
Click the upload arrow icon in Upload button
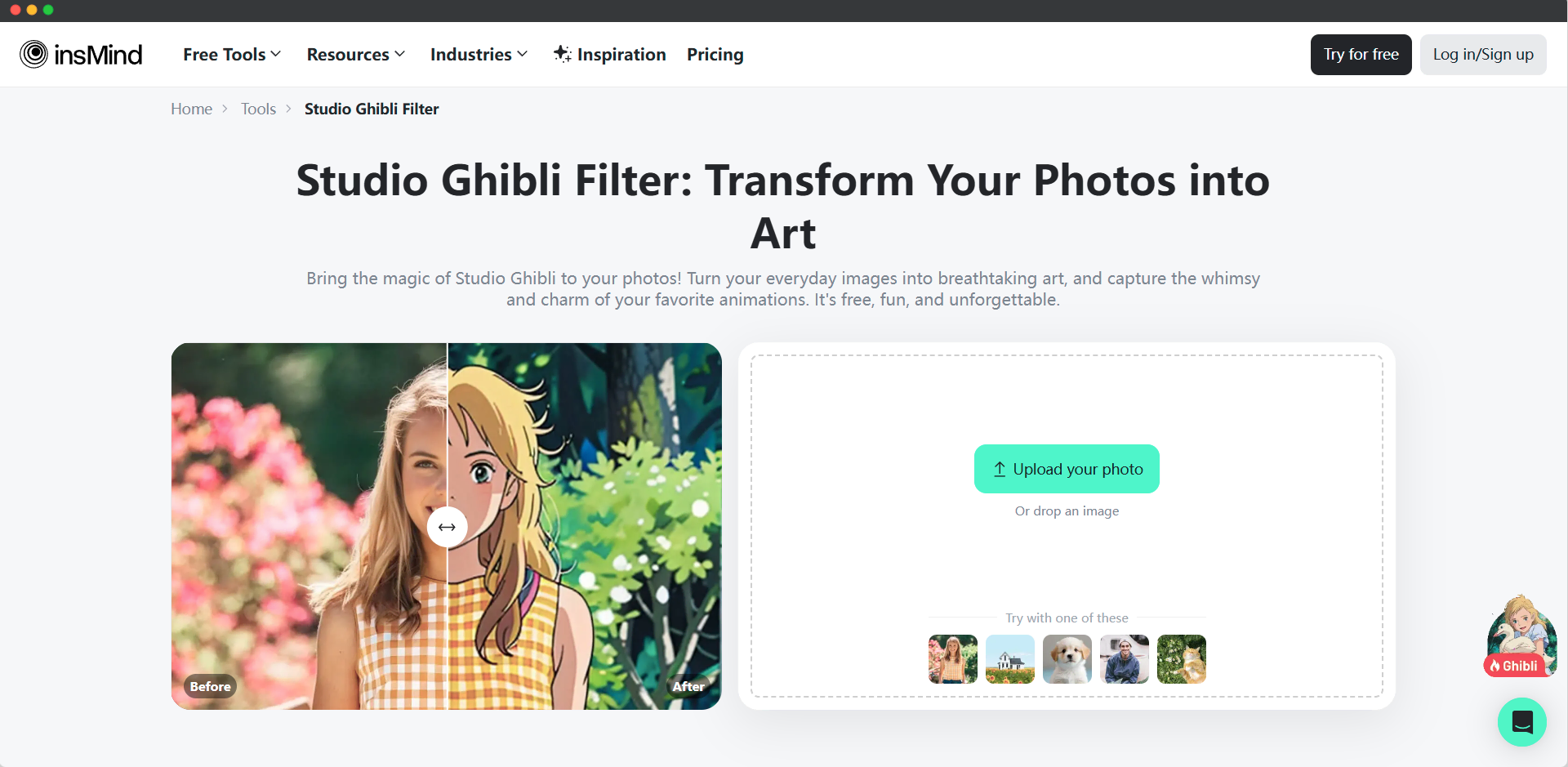[1000, 469]
